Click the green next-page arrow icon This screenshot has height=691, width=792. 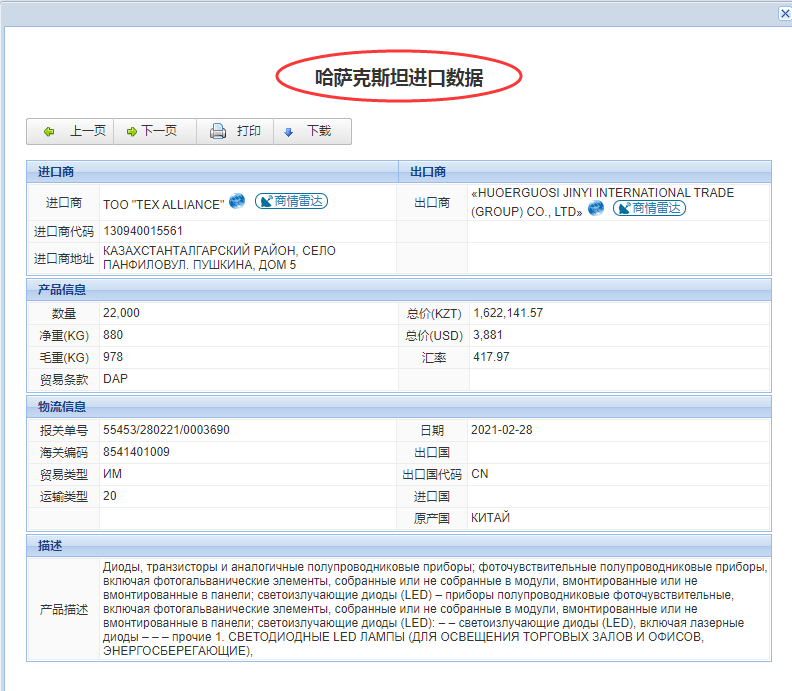[132, 132]
